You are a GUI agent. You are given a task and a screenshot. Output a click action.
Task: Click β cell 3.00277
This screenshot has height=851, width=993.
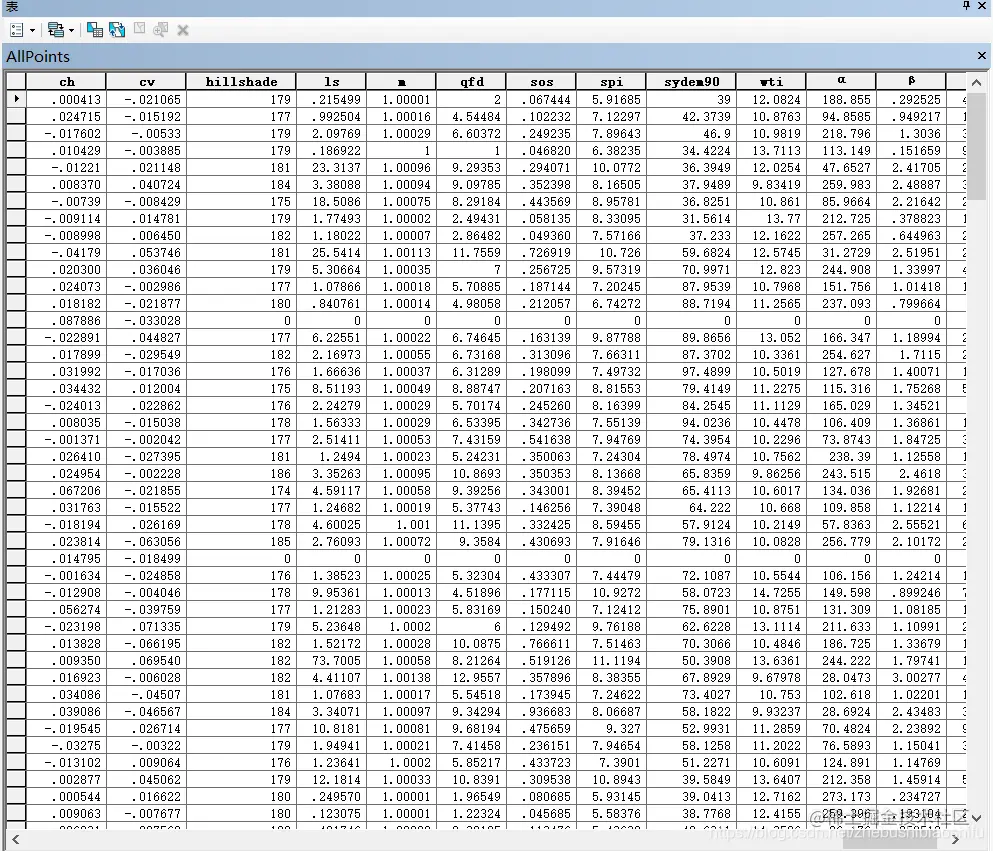click(x=910, y=678)
